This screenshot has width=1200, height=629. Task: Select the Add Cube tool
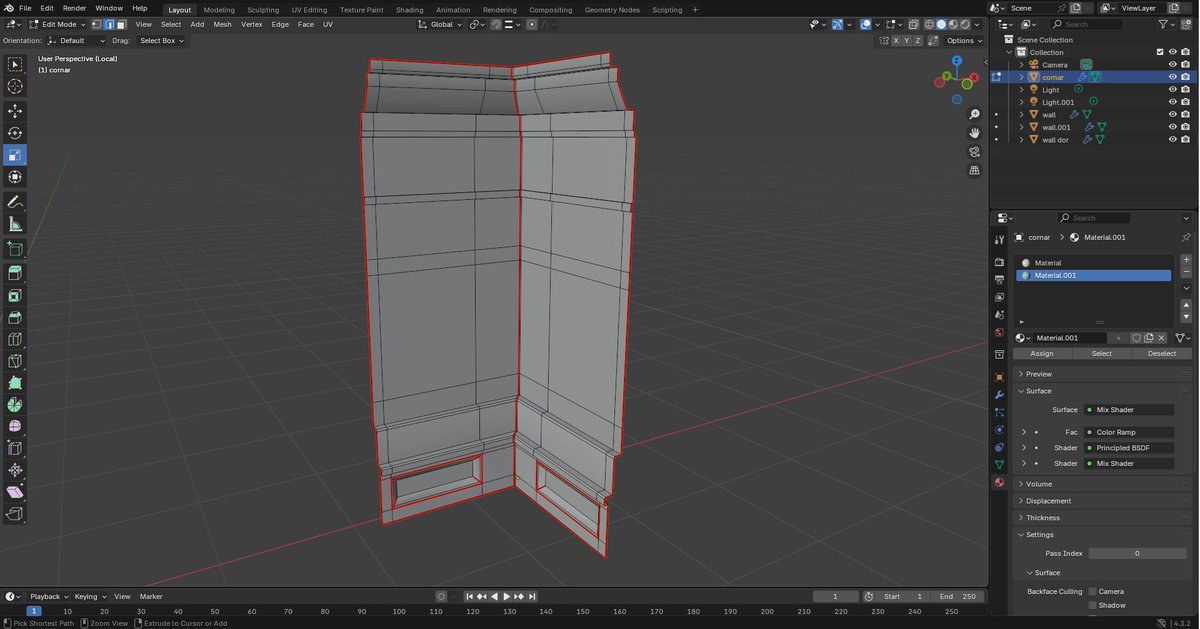15,249
